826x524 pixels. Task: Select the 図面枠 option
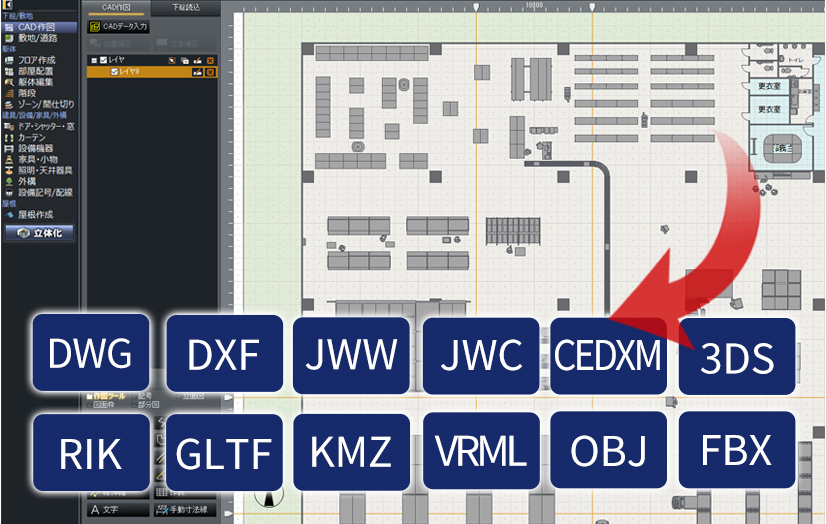[x=101, y=404]
